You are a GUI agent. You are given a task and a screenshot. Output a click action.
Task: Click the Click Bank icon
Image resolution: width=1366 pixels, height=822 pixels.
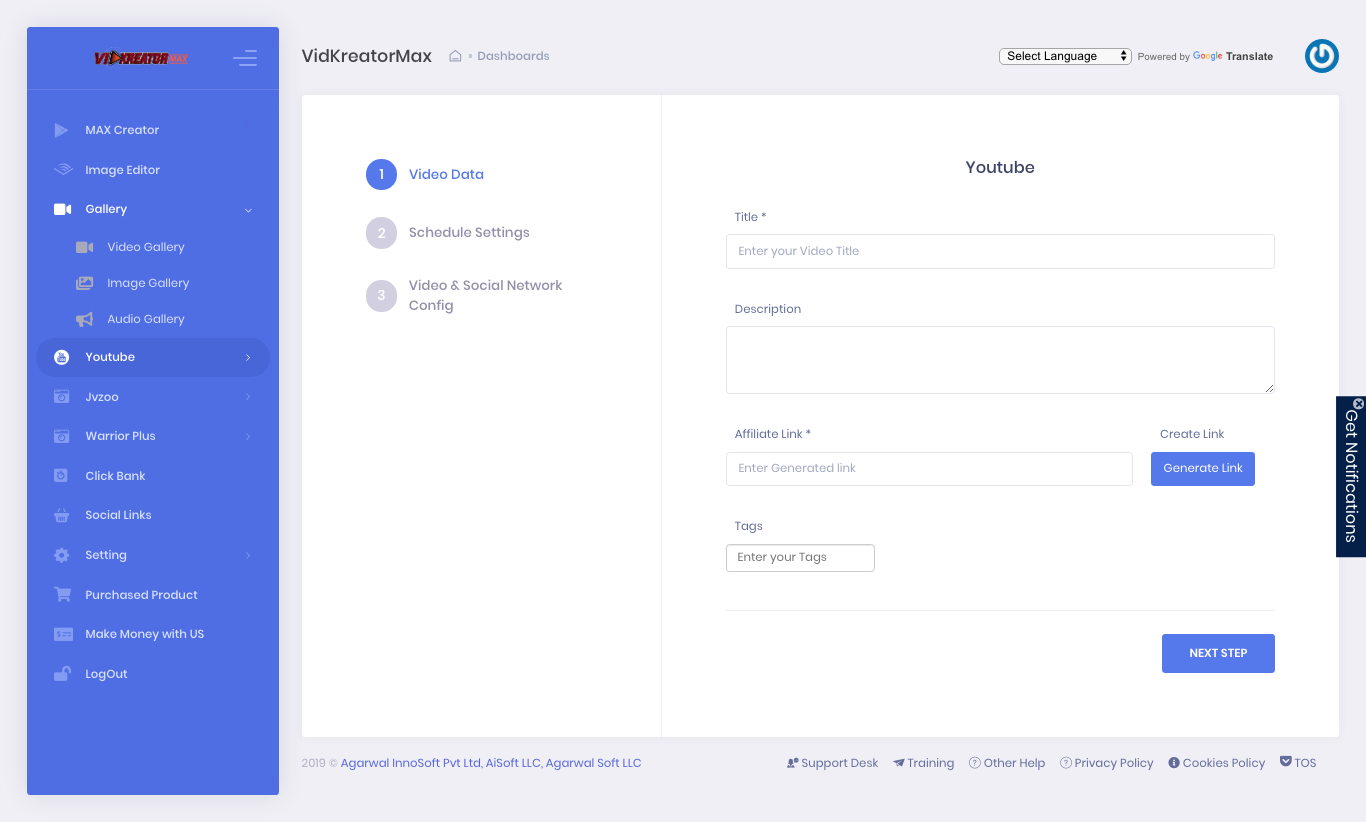[61, 476]
